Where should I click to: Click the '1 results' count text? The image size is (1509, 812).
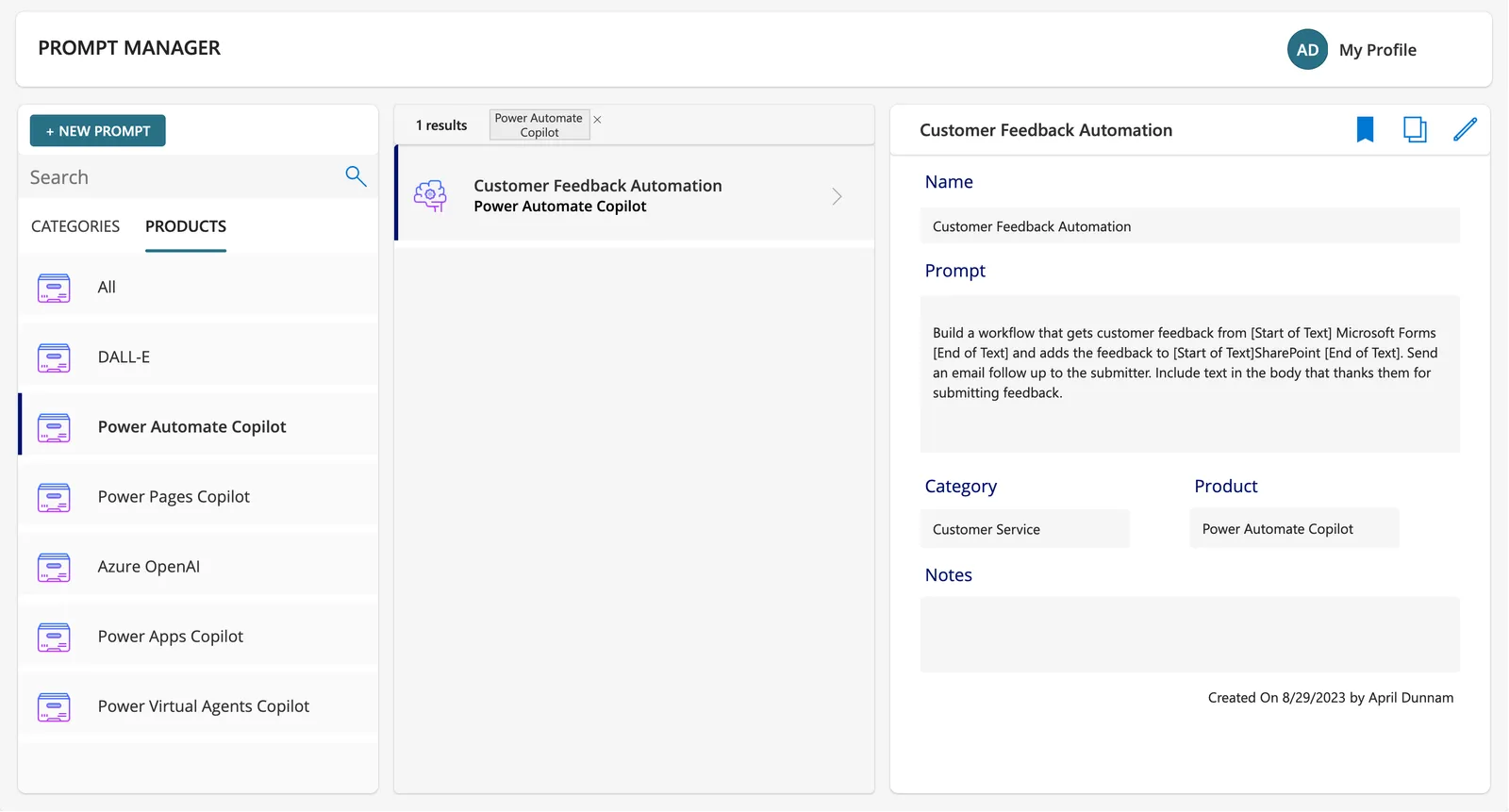[x=441, y=125]
